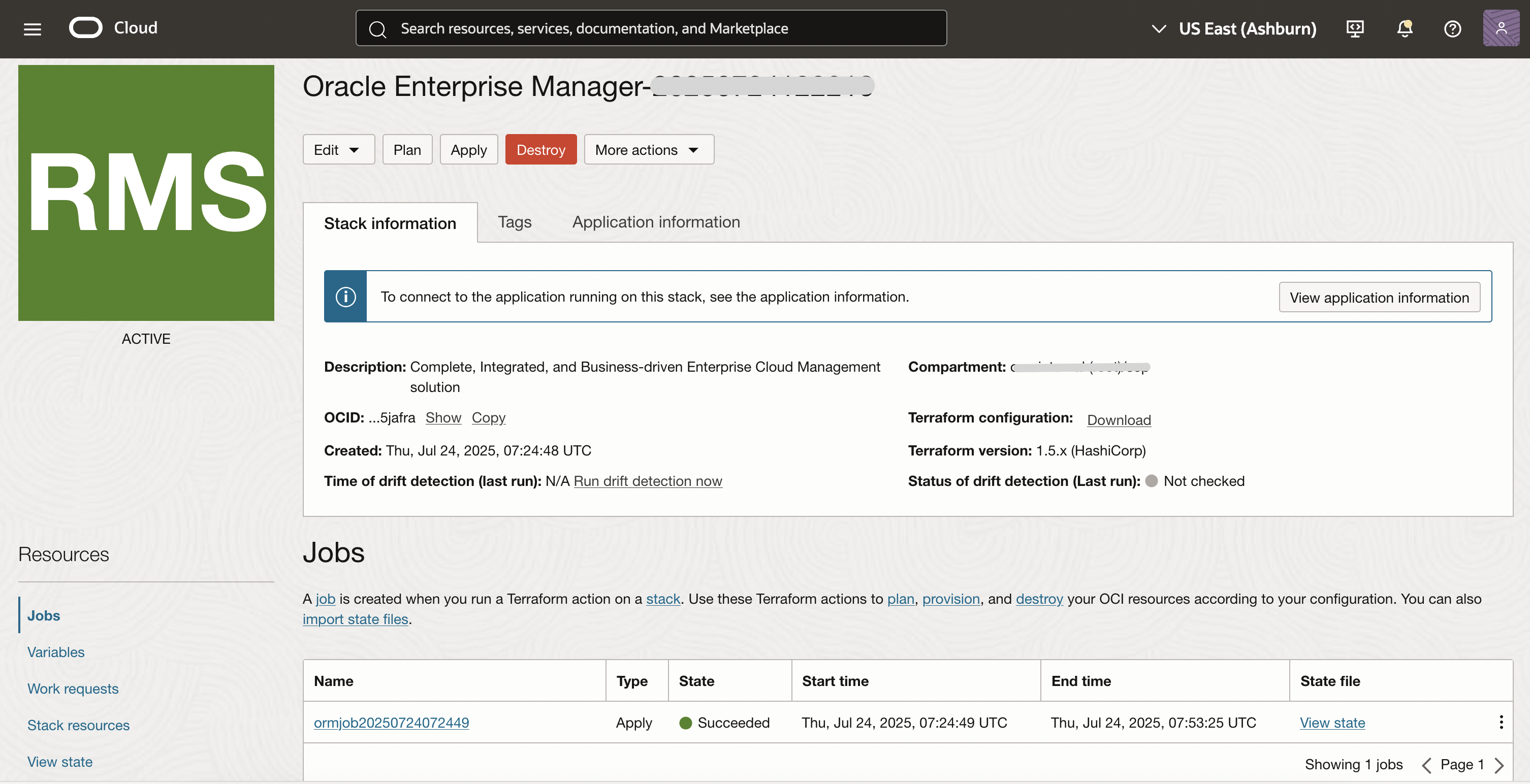The width and height of the screenshot is (1530, 784).
Task: Expand the More actions dropdown
Action: tap(648, 150)
